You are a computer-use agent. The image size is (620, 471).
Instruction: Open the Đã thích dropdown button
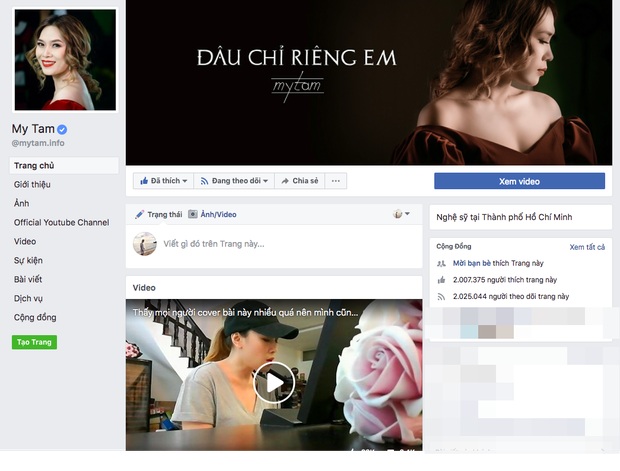pos(163,181)
